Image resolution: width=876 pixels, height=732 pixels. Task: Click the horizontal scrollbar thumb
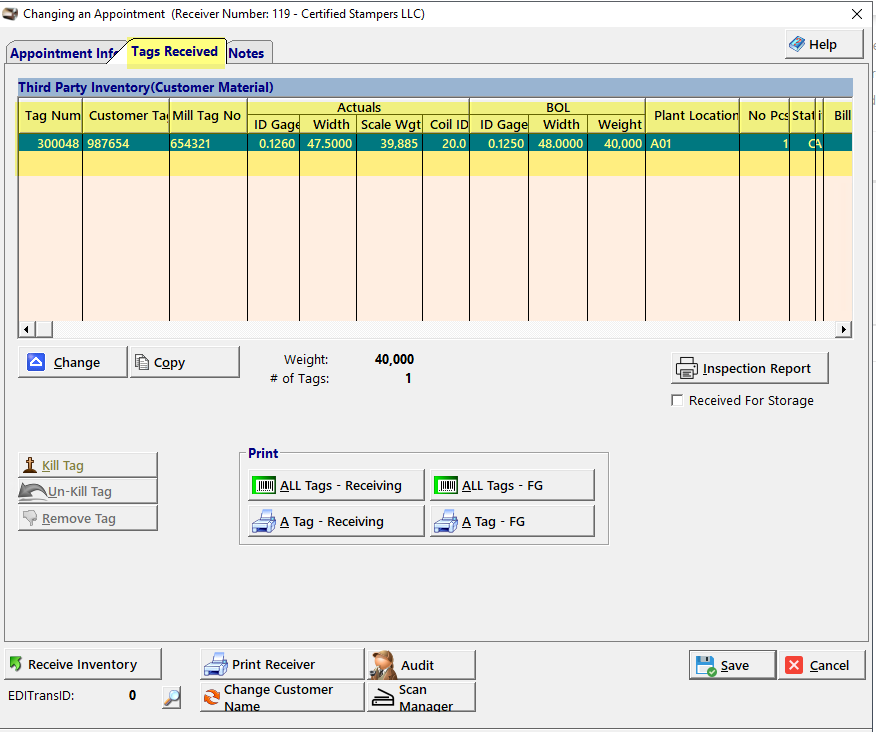[x=44, y=329]
